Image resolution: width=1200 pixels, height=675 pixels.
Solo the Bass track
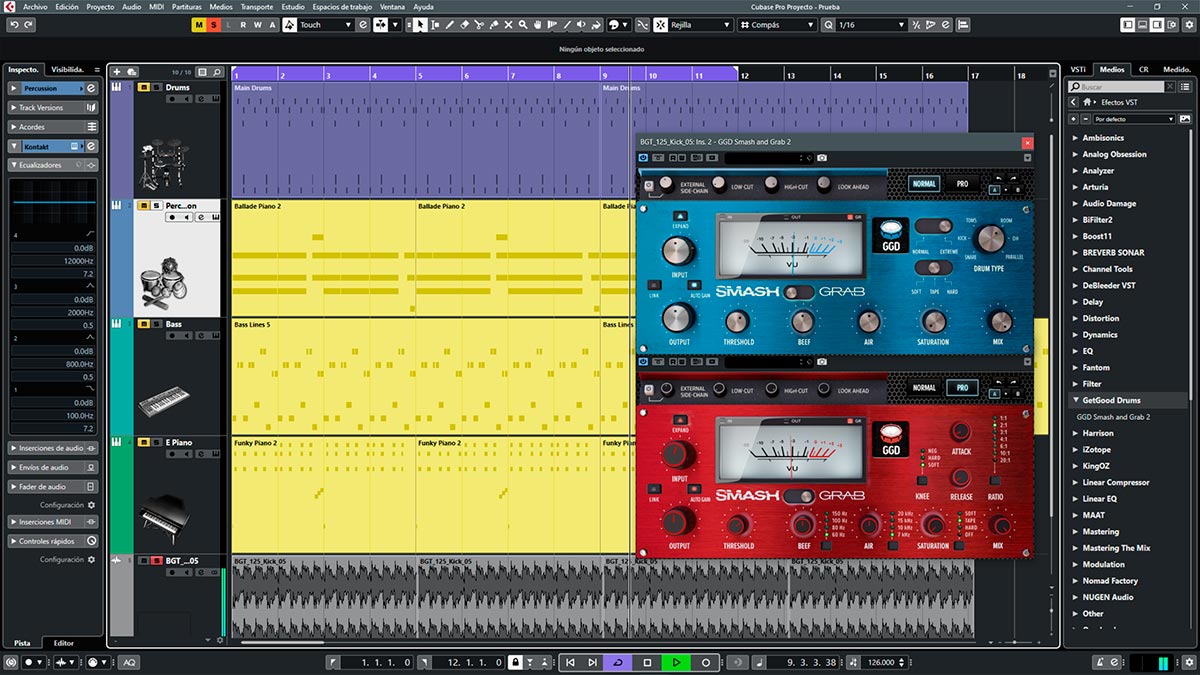[x=155, y=324]
